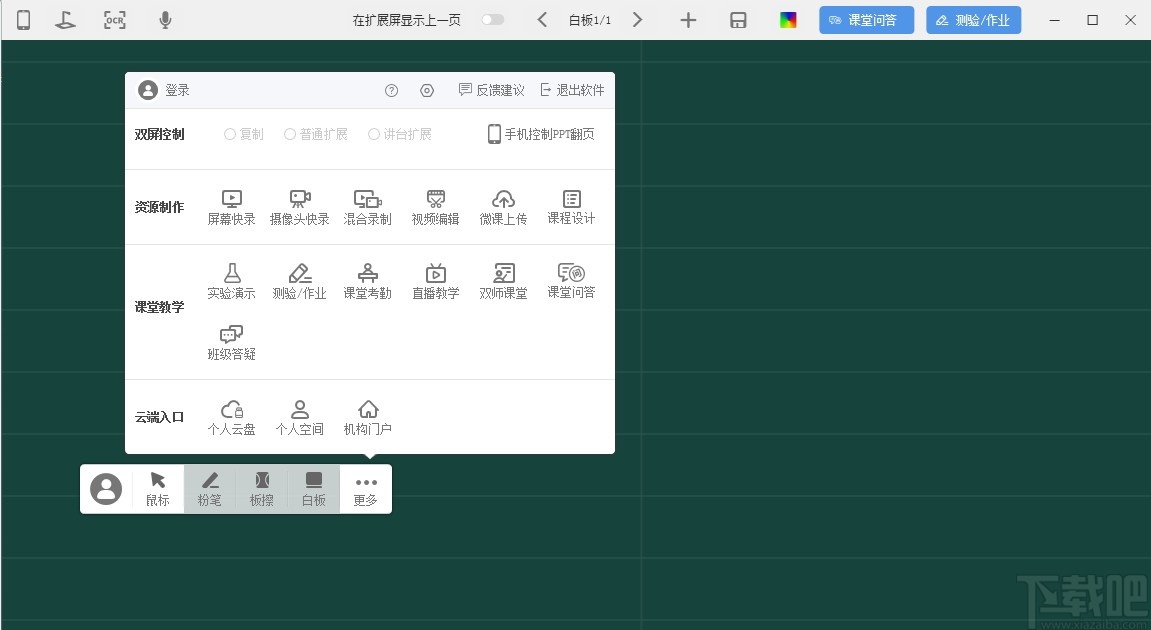Open the 屏幕快录 screen recording tool

[x=231, y=207]
